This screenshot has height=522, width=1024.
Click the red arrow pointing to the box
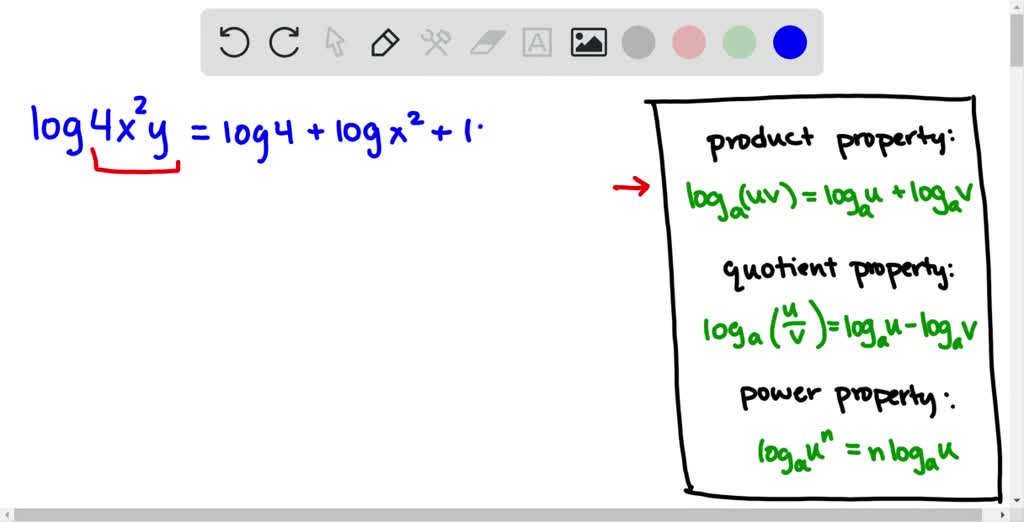pyautogui.click(x=631, y=186)
